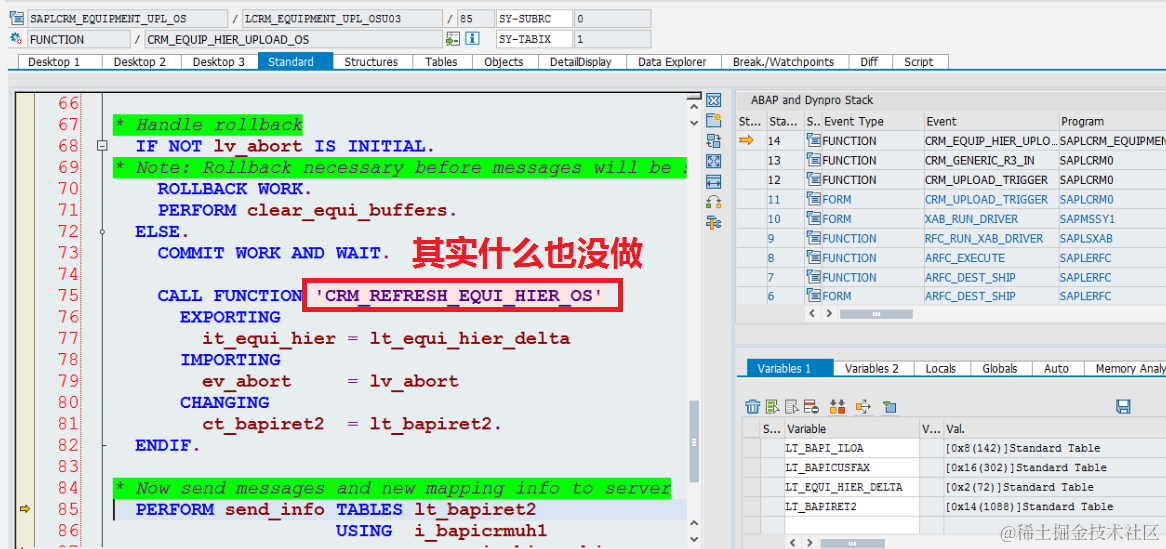Click the blue save floppy-disk icon
Viewport: 1166px width, 549px height.
click(1124, 406)
